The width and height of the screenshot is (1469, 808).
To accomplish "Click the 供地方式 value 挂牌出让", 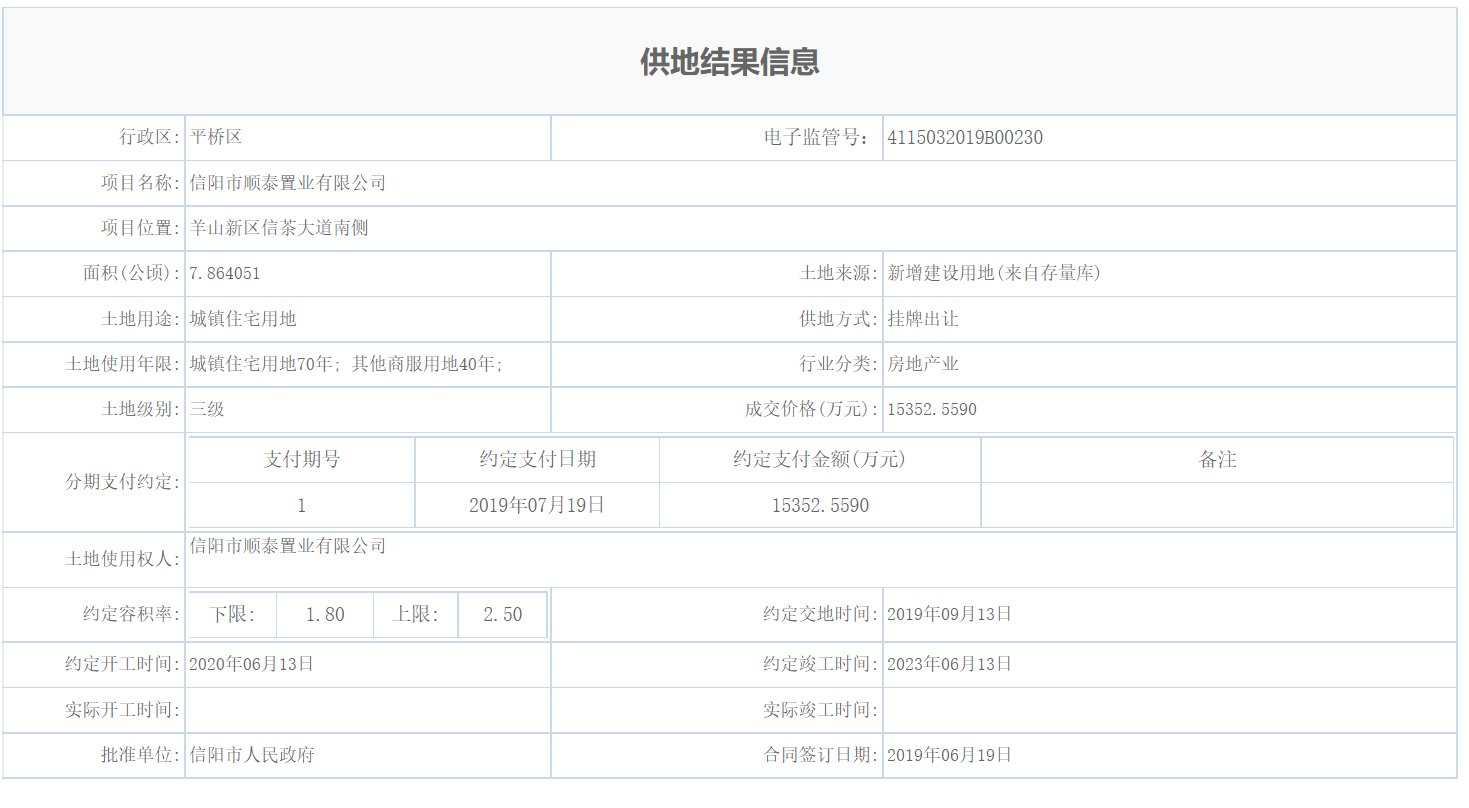I will [923, 319].
